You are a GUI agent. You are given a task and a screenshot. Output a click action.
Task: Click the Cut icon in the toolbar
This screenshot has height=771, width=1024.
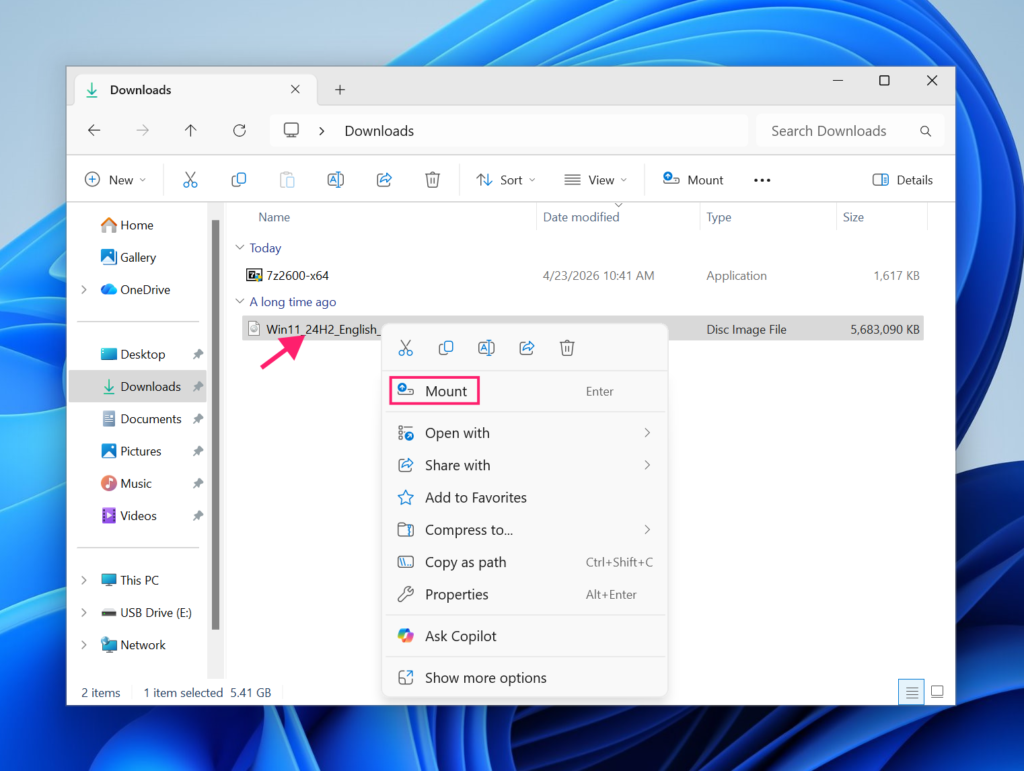[x=190, y=180]
